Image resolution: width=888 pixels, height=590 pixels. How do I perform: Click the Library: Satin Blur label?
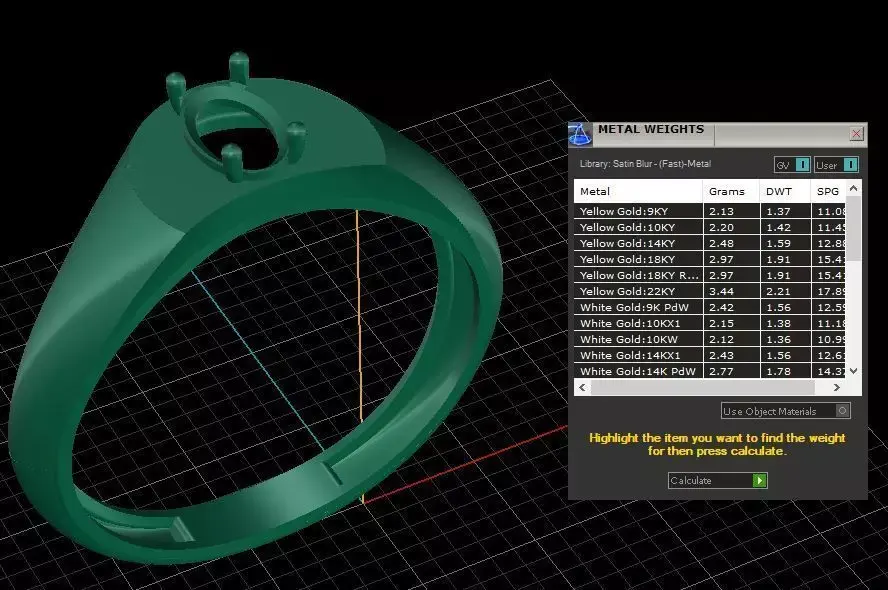[x=645, y=164]
